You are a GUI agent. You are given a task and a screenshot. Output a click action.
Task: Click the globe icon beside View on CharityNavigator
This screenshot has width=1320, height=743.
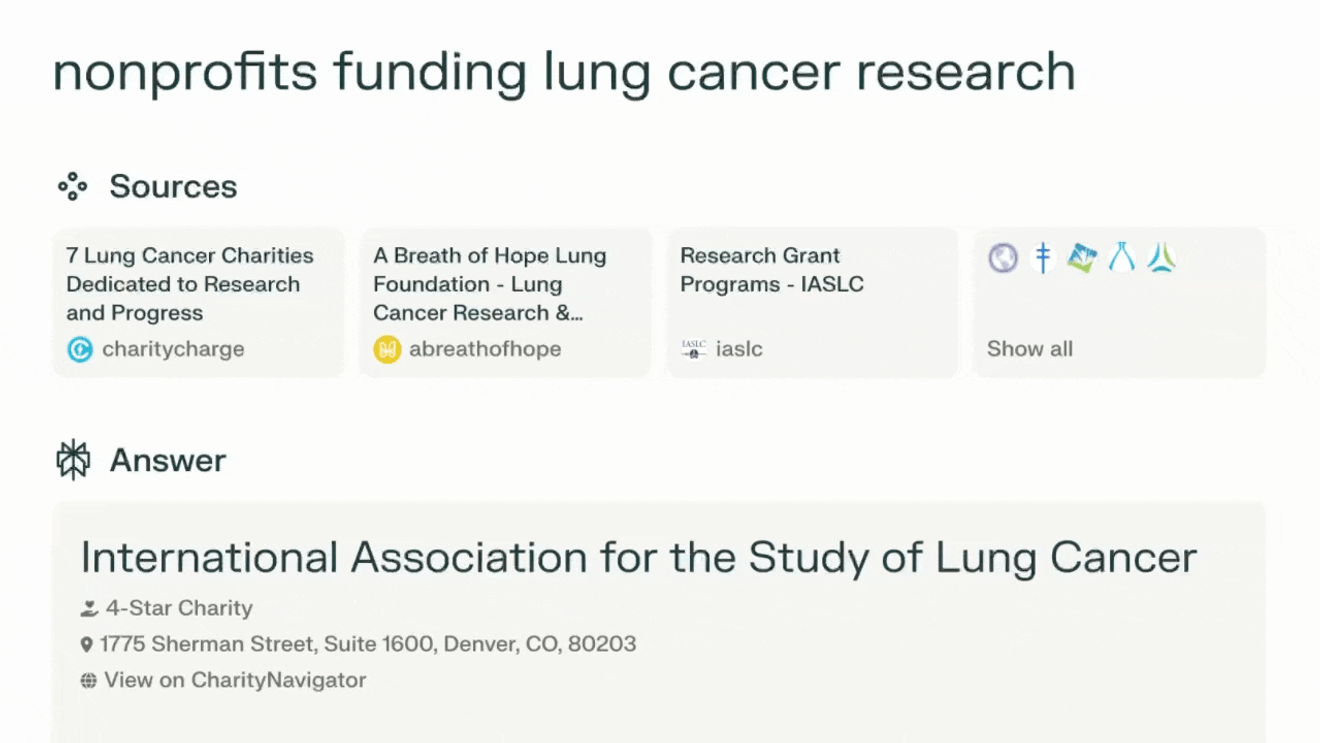pyautogui.click(x=89, y=681)
